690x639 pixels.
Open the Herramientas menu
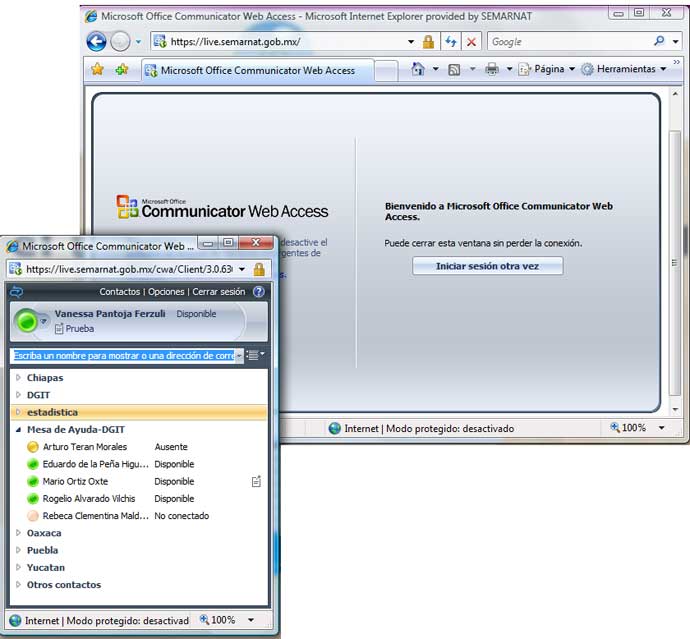tap(623, 69)
